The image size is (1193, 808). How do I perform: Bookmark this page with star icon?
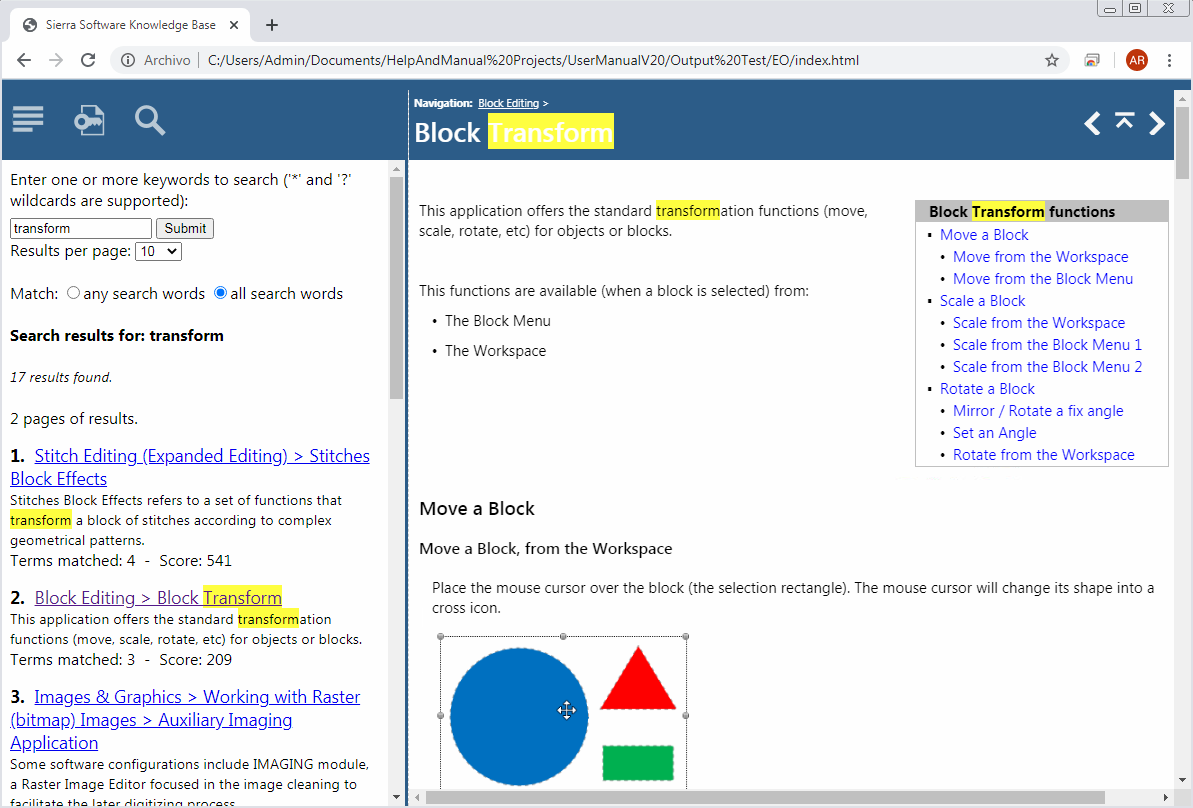(1052, 60)
